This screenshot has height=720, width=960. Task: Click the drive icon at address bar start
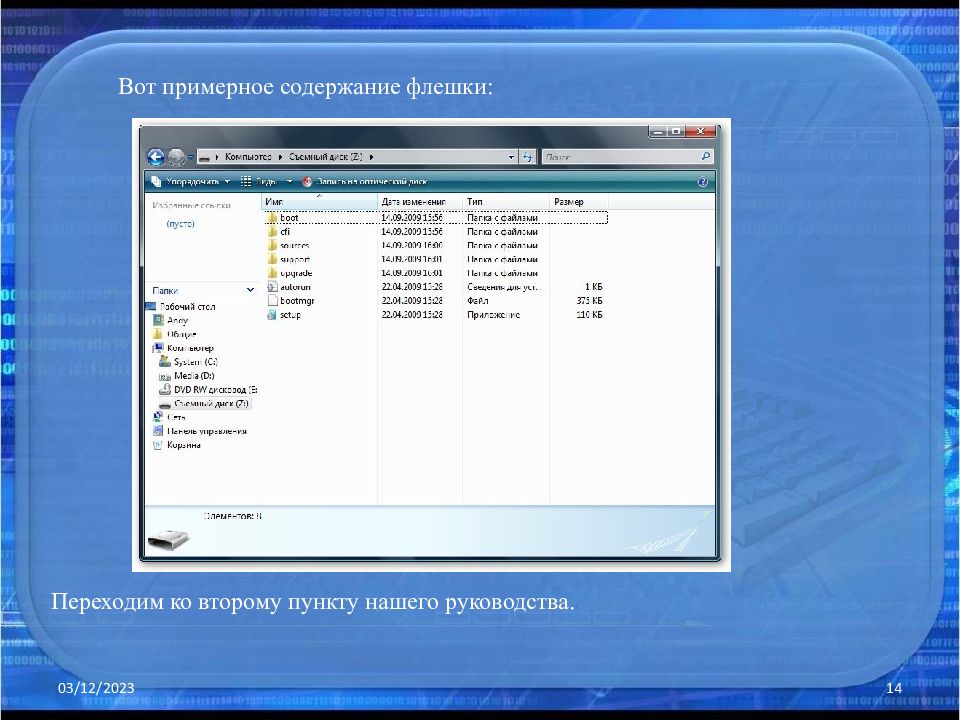[x=205, y=157]
